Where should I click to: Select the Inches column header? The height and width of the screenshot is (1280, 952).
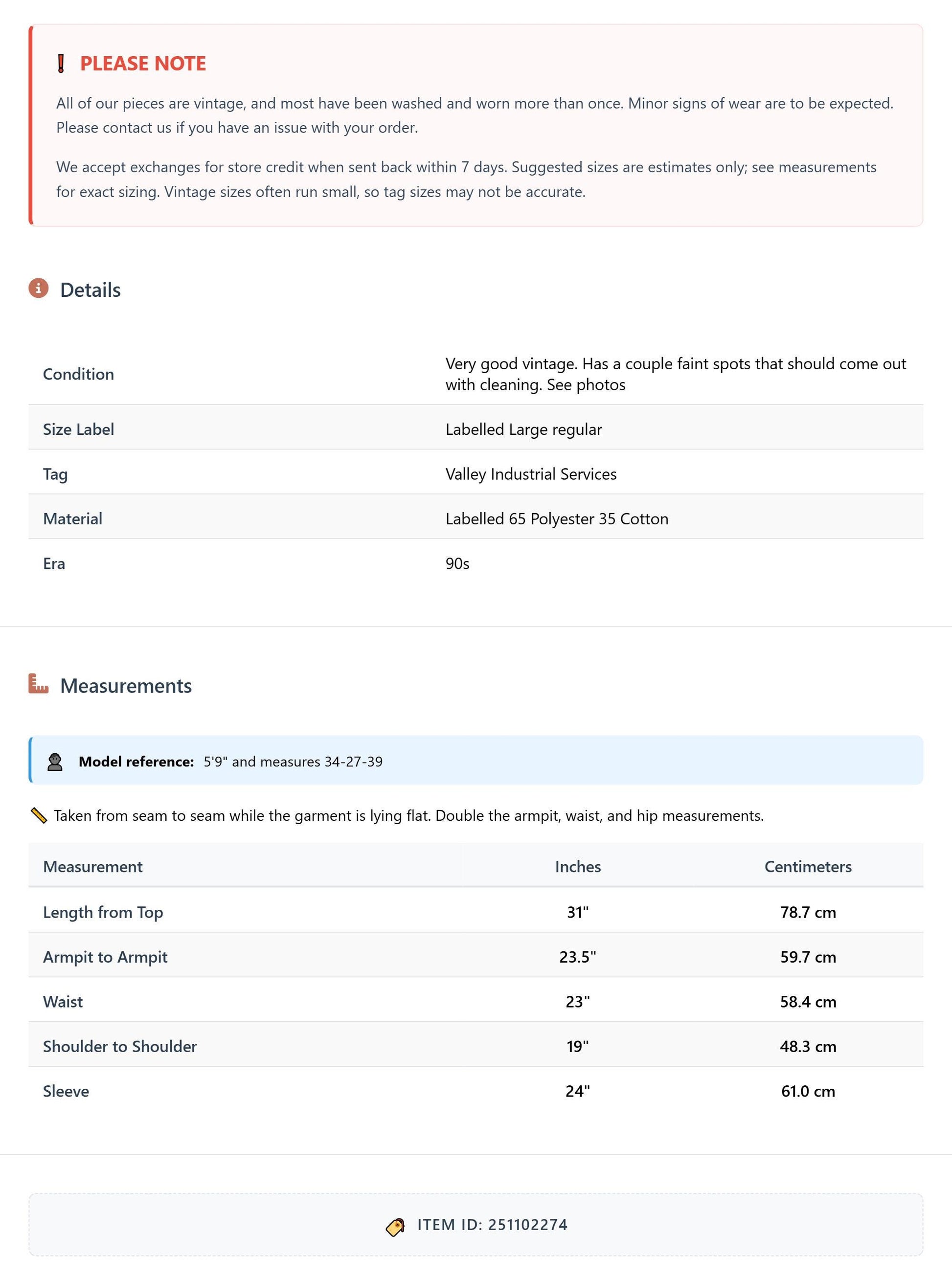577,866
